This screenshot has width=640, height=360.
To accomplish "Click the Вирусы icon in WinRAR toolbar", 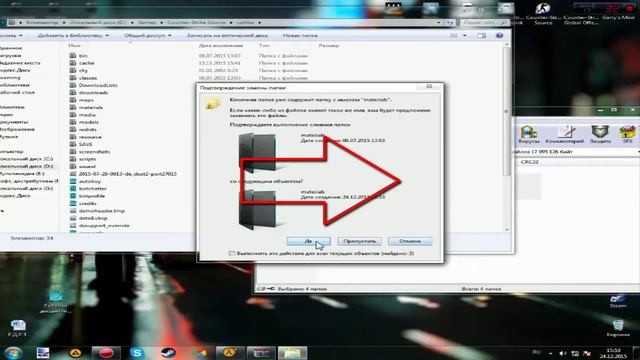I will point(529,135).
